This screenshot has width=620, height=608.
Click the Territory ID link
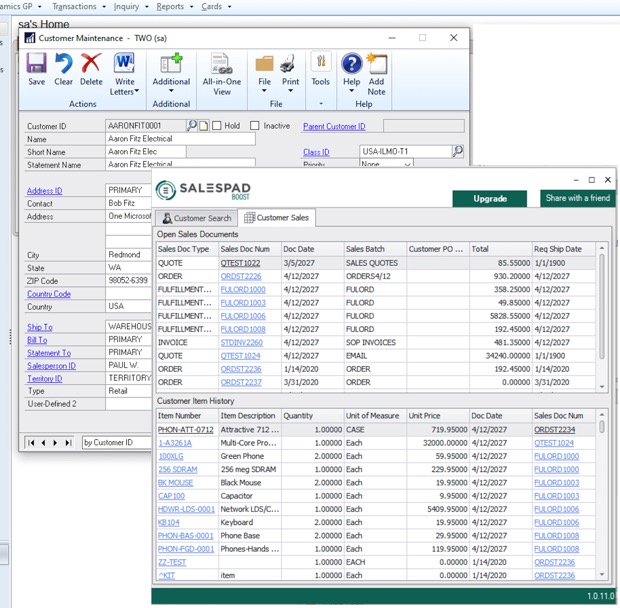point(45,379)
